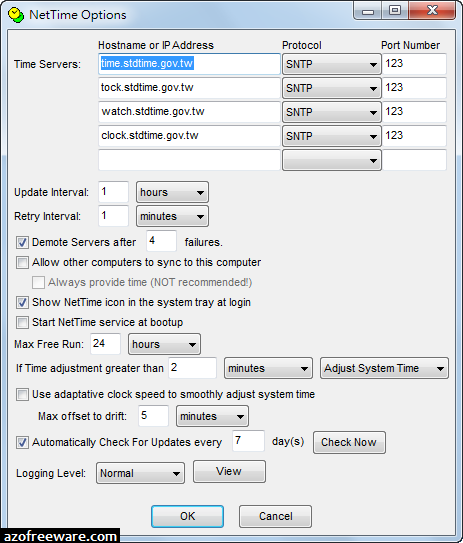The width and height of the screenshot is (463, 543).
Task: Click the time adjustment threshold value field
Action: 193,368
